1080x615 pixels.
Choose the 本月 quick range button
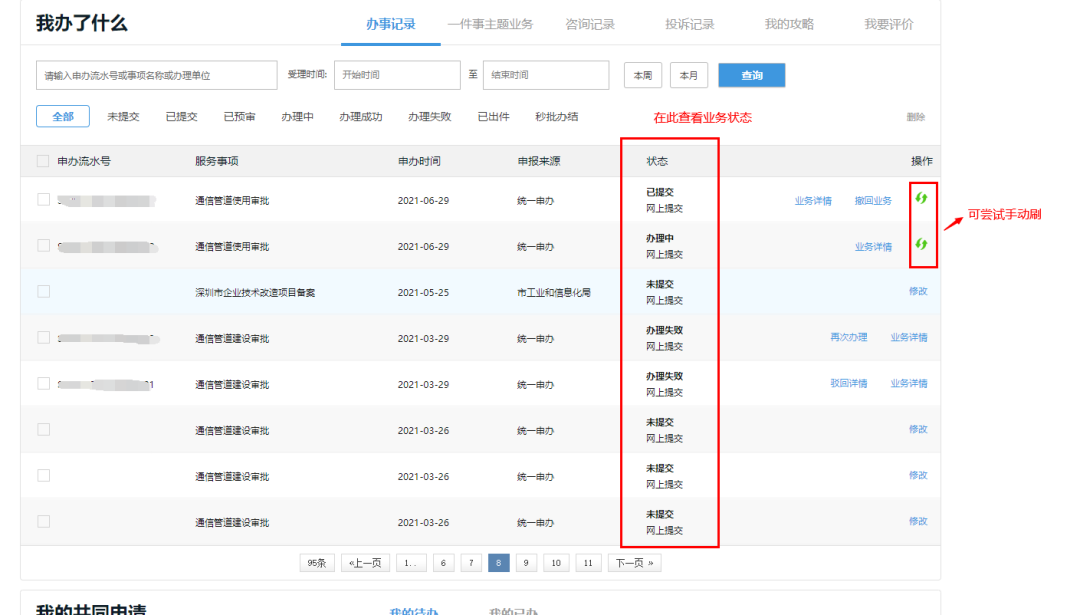689,75
